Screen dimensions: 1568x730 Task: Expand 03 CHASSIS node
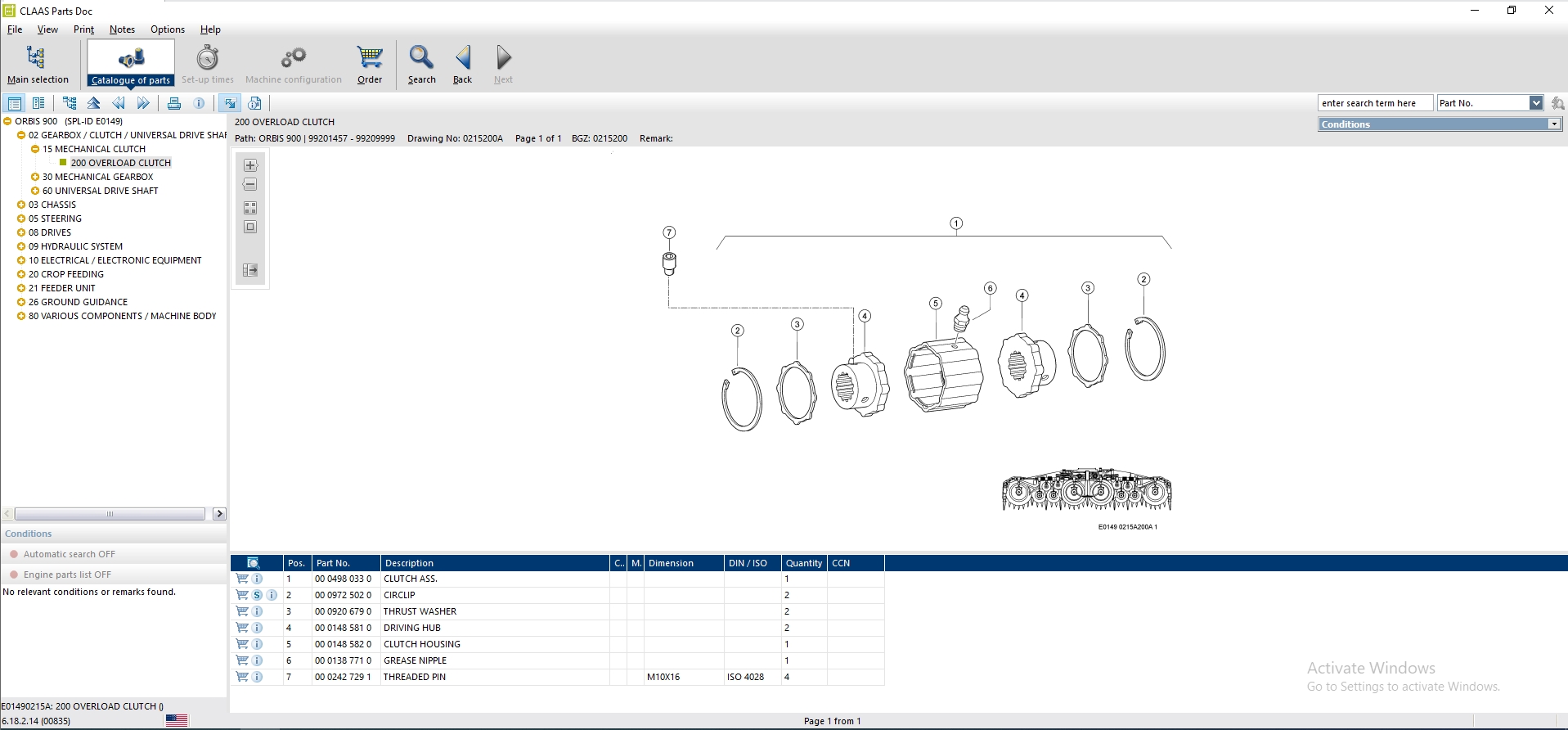[21, 205]
